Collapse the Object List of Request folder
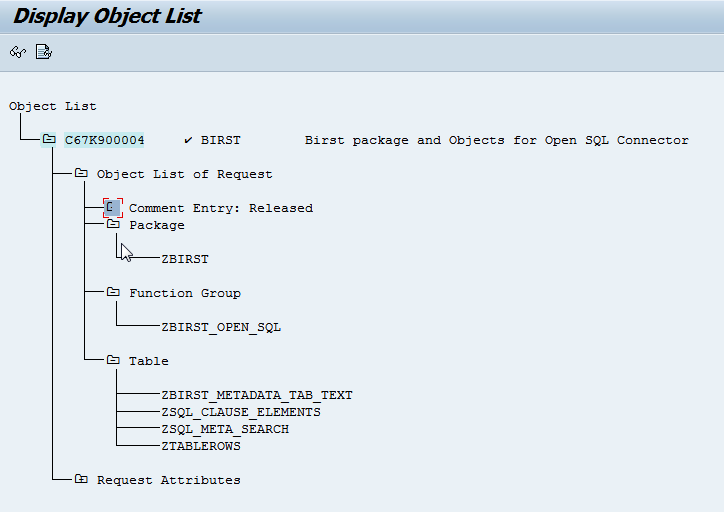 (81, 174)
